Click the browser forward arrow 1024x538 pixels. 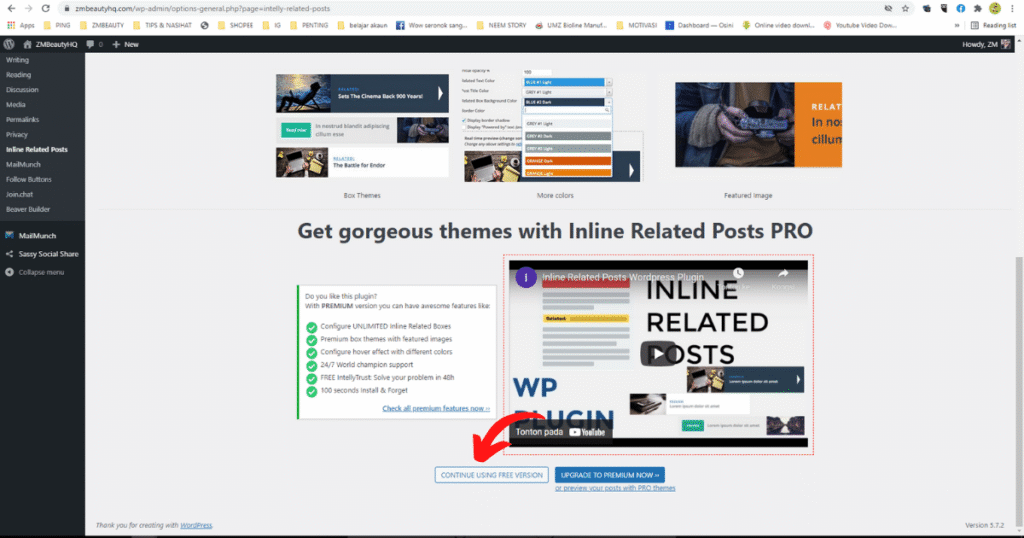tap(28, 8)
